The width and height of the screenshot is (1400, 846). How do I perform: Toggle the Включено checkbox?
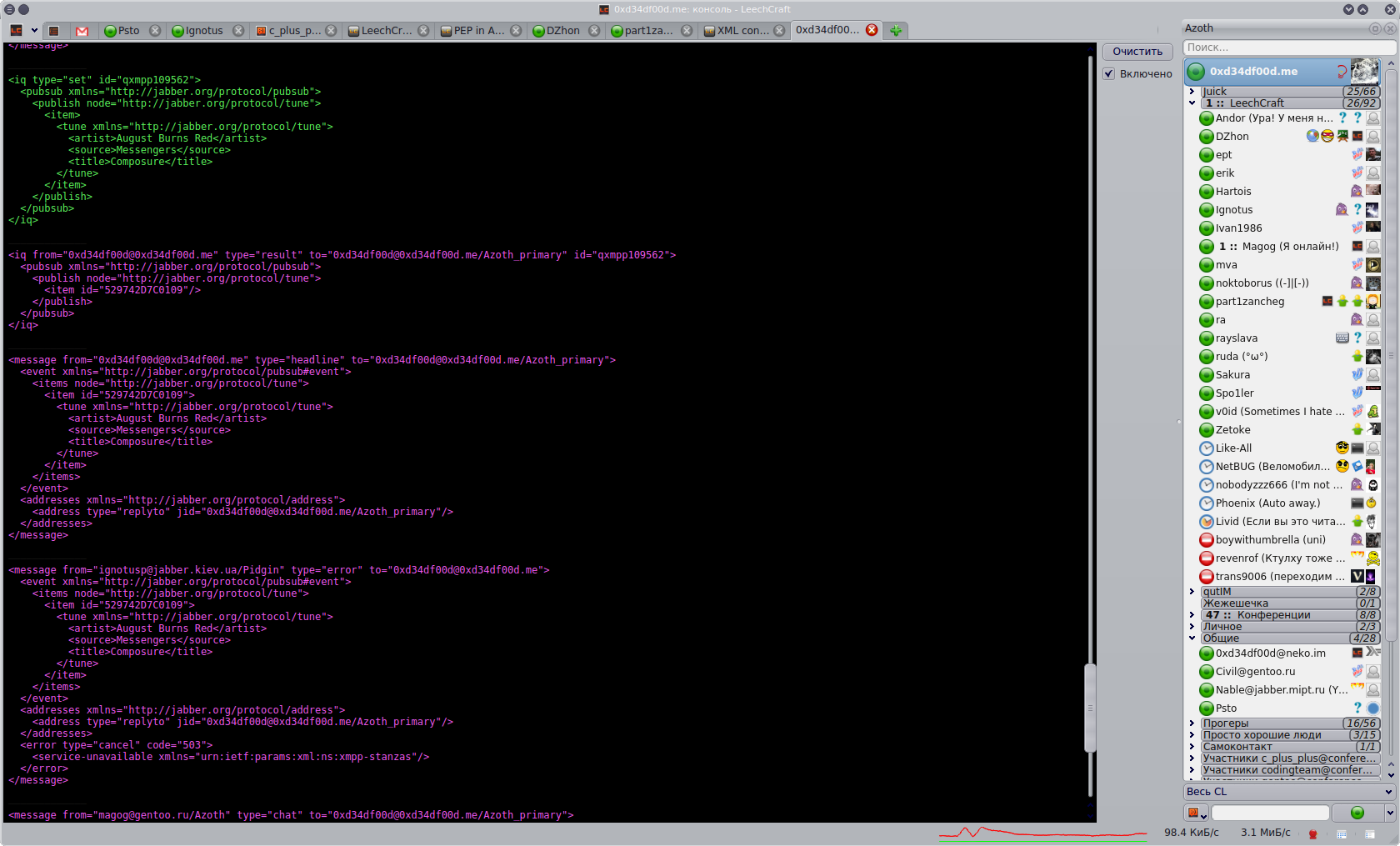click(1109, 73)
